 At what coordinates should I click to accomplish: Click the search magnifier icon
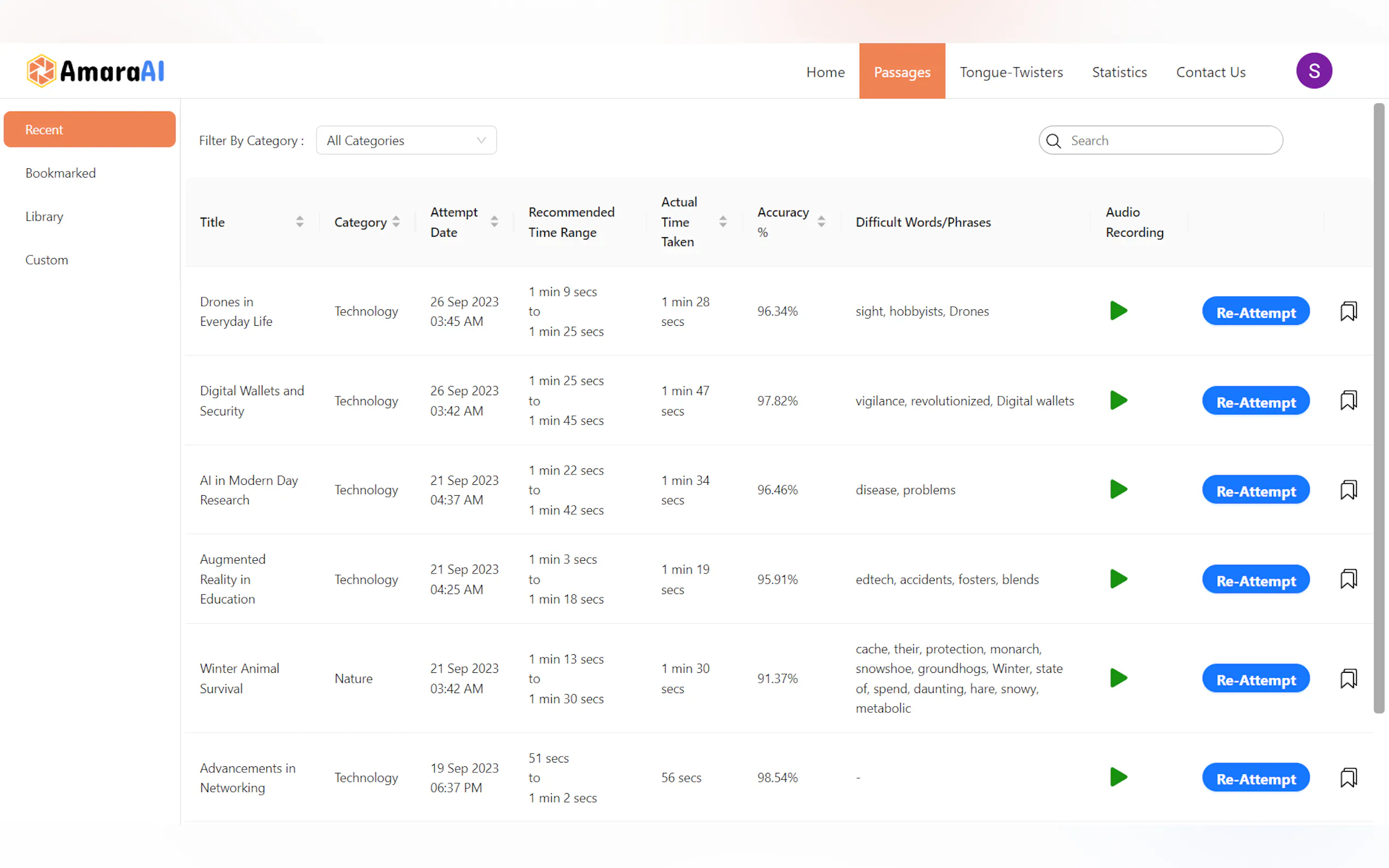coord(1053,140)
